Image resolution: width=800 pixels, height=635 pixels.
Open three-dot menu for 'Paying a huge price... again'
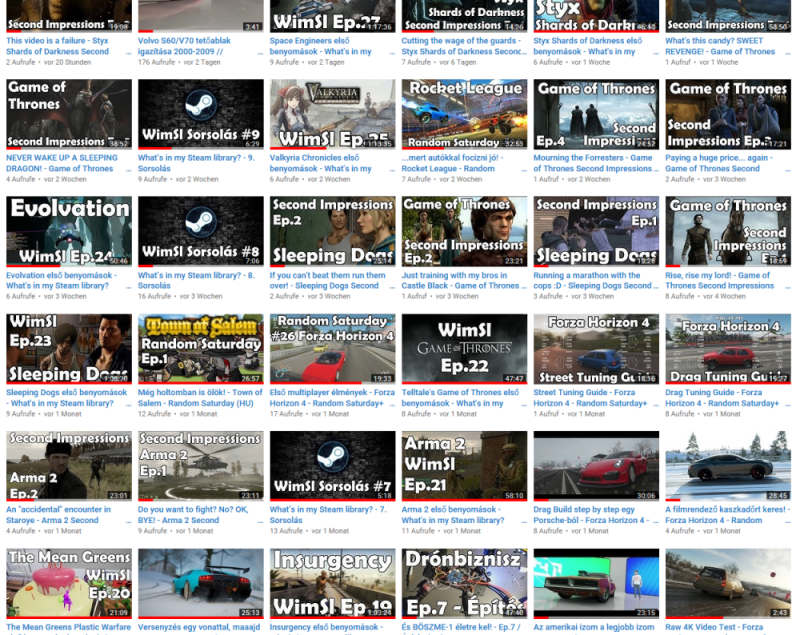[x=787, y=170]
